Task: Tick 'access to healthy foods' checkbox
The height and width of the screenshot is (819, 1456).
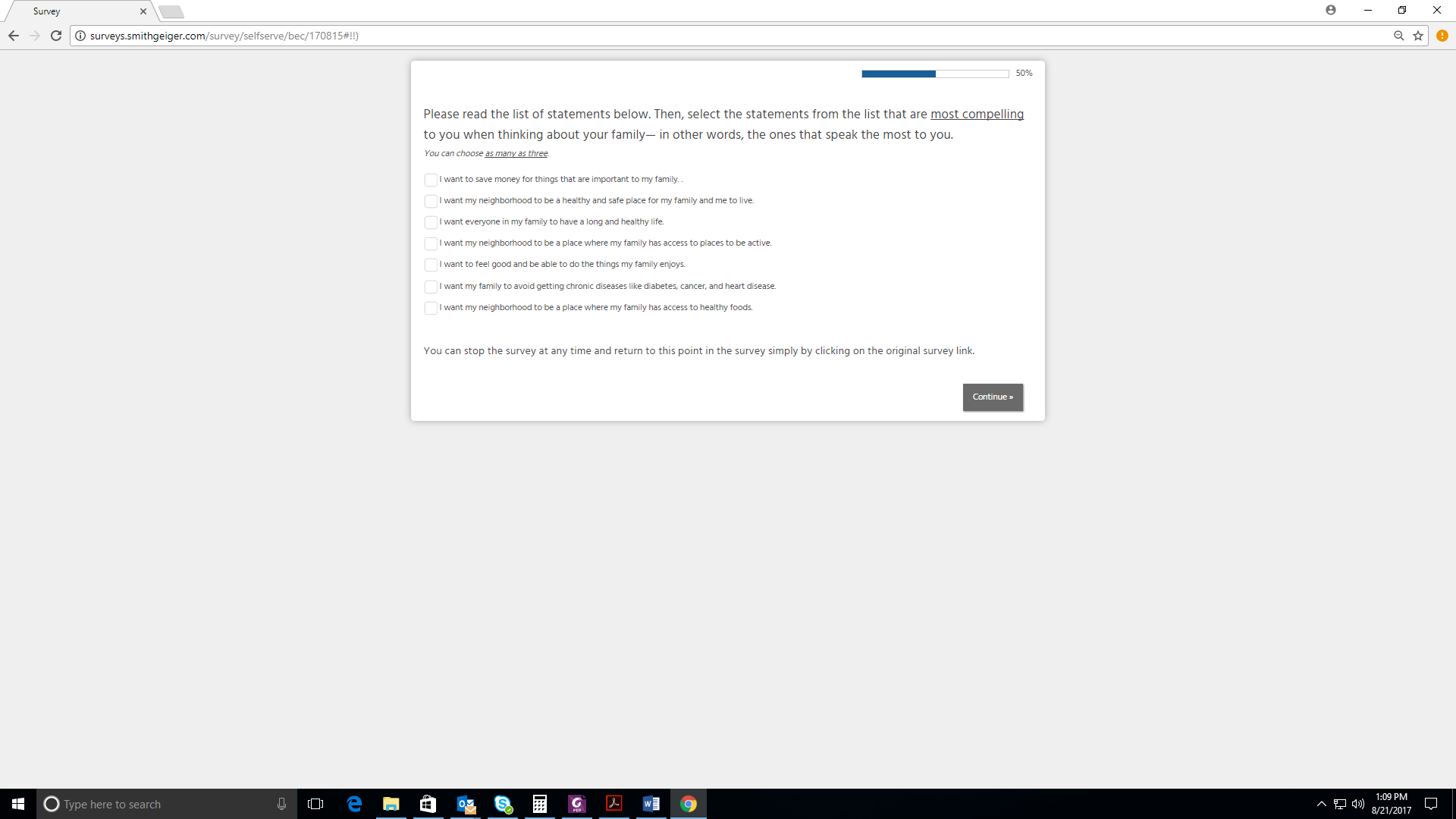Action: (x=431, y=308)
